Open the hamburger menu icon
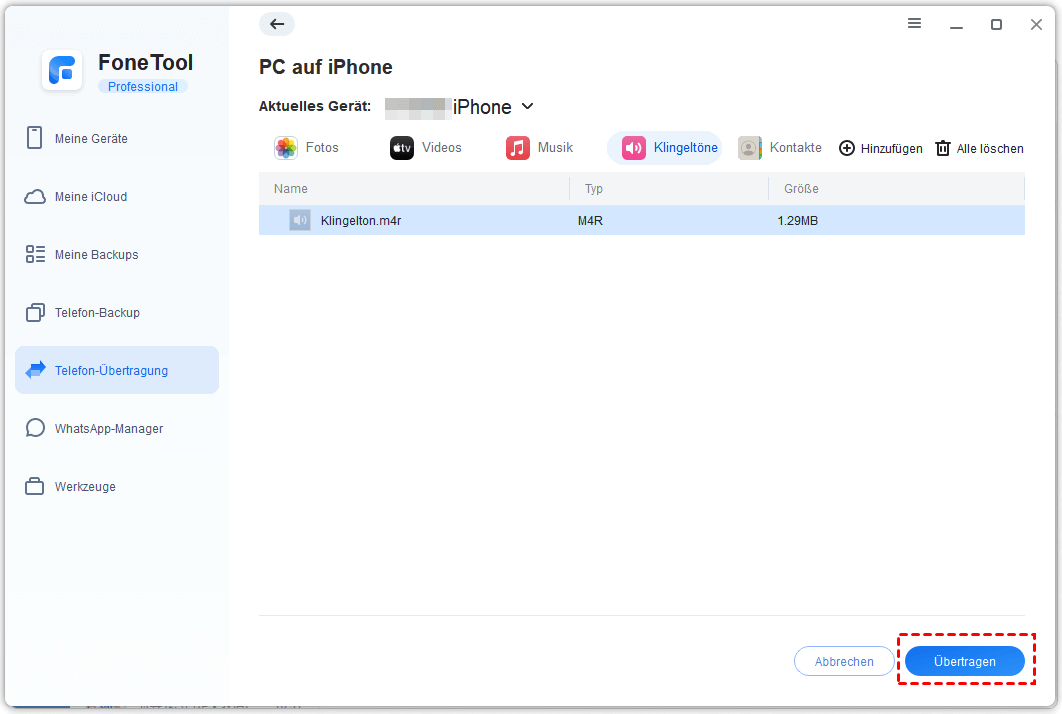 point(914,24)
